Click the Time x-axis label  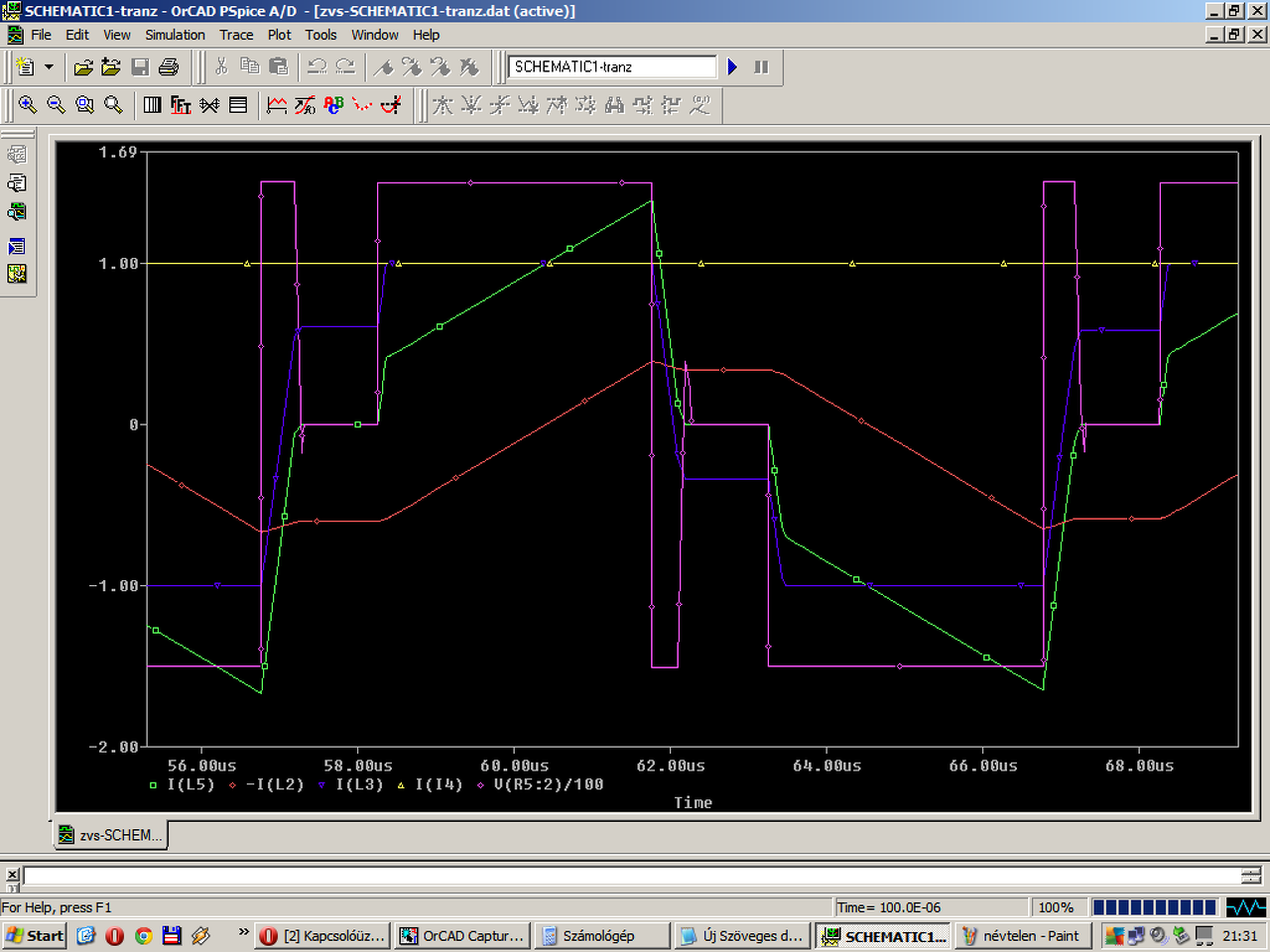tap(693, 803)
